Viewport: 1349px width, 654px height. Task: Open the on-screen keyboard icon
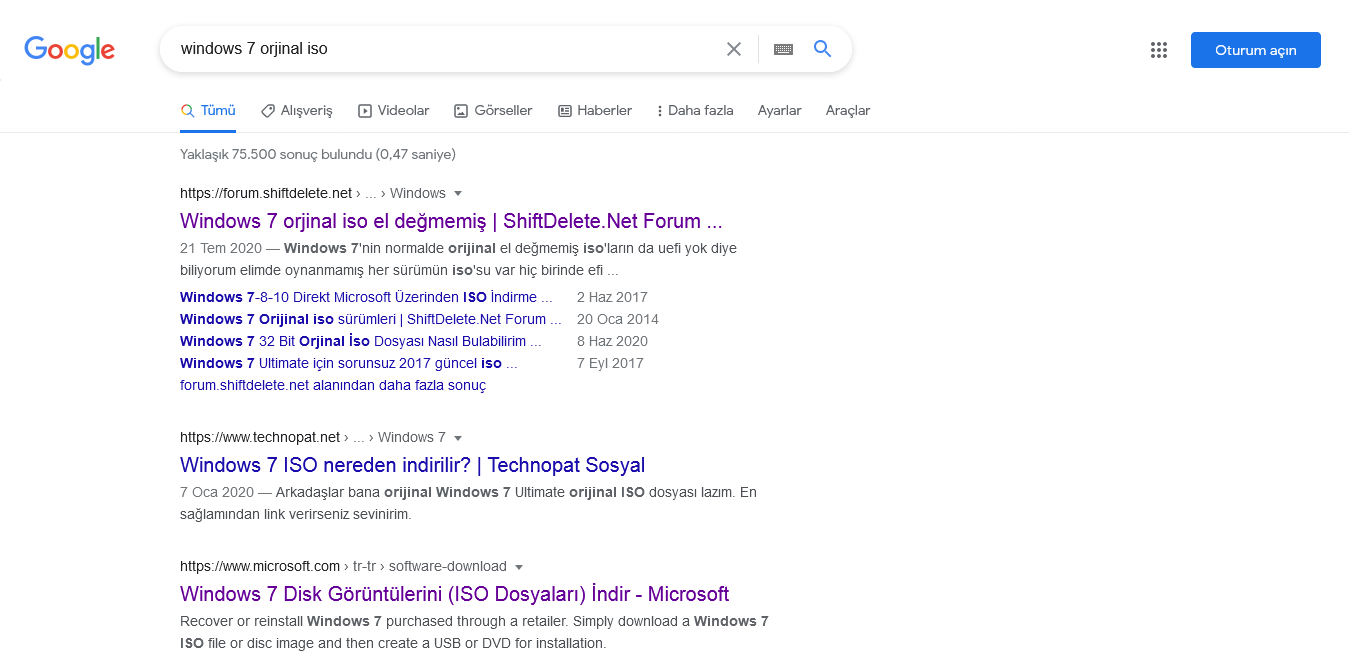[x=783, y=49]
